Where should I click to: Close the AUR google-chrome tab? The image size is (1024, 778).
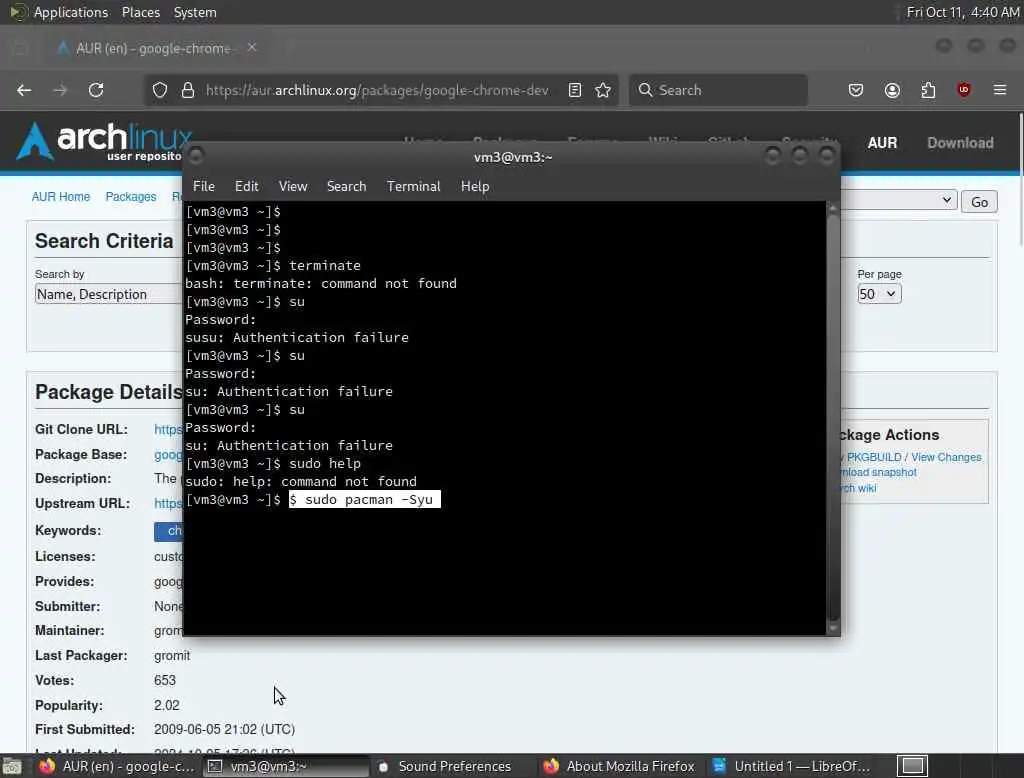pos(252,47)
